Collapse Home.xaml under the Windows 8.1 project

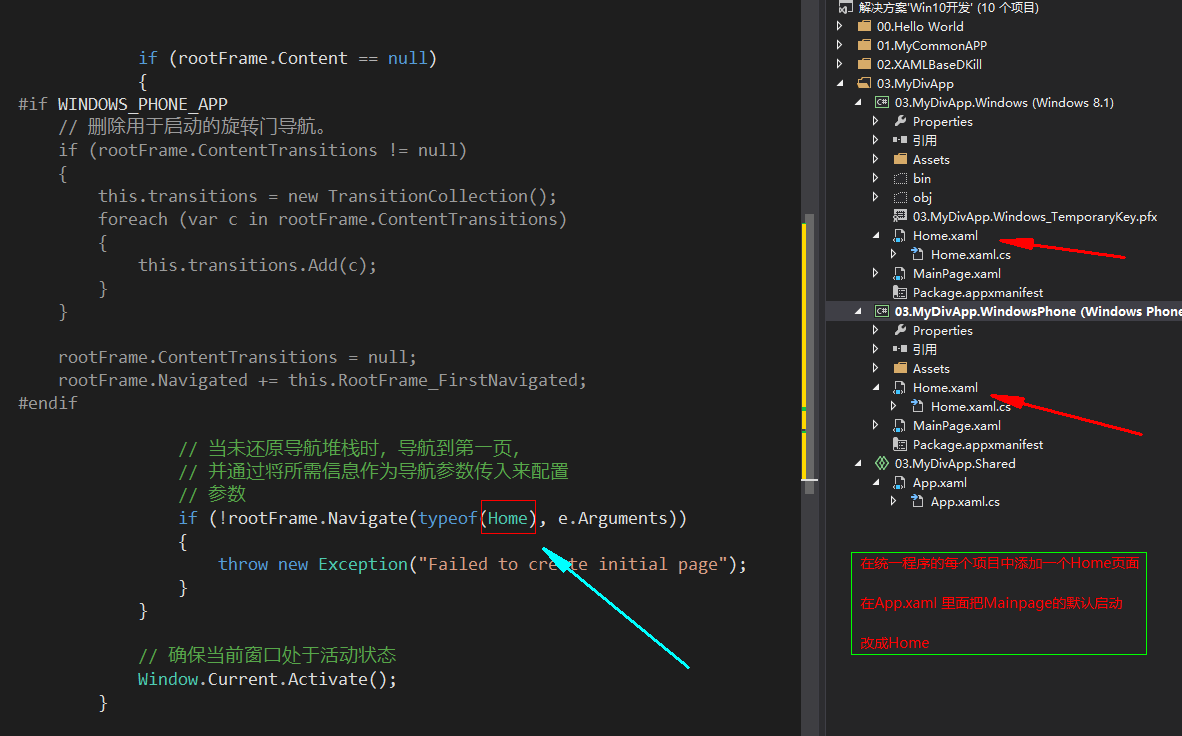pos(876,236)
